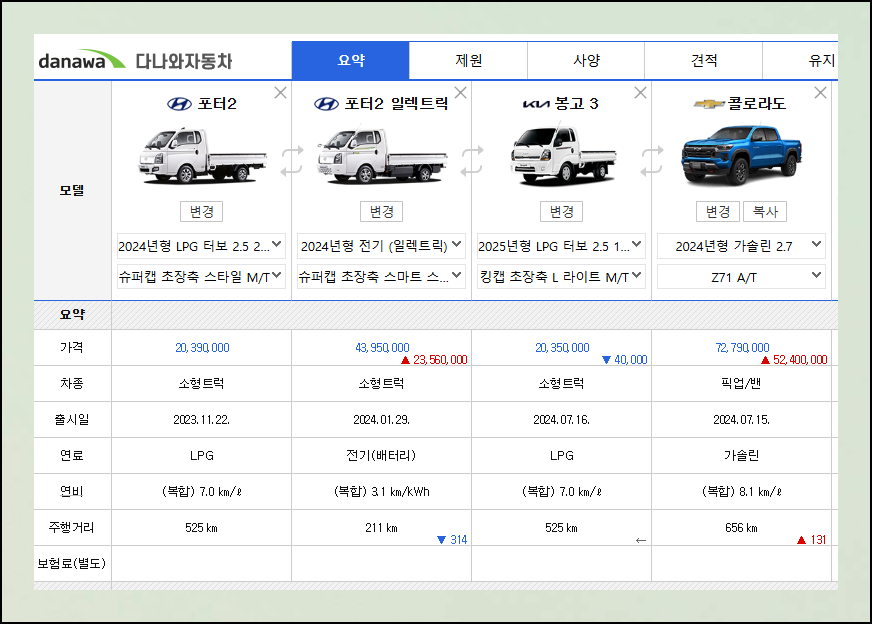Screen dimensions: 872x624
Task: Remove 포터2 from comparison with X icon
Action: (x=280, y=93)
